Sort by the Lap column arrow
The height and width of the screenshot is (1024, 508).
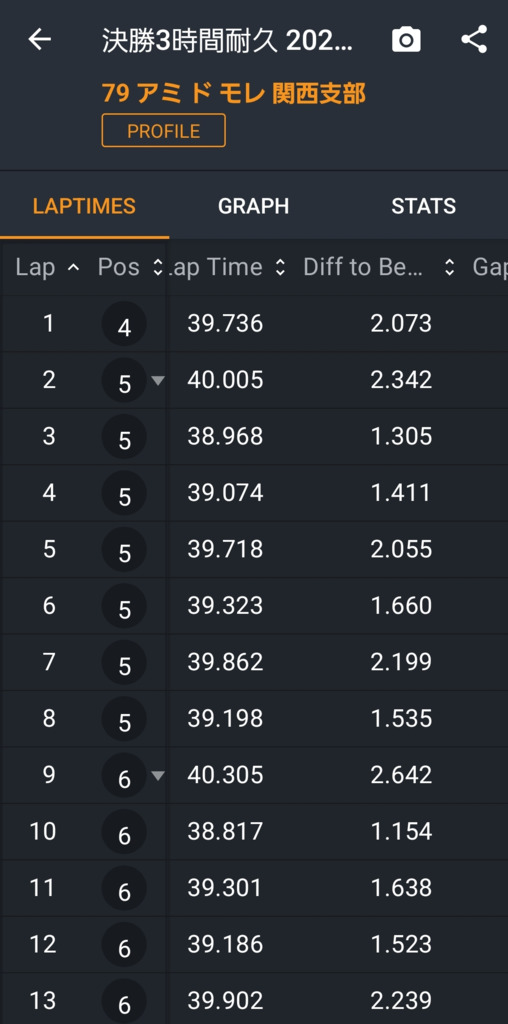[73, 267]
